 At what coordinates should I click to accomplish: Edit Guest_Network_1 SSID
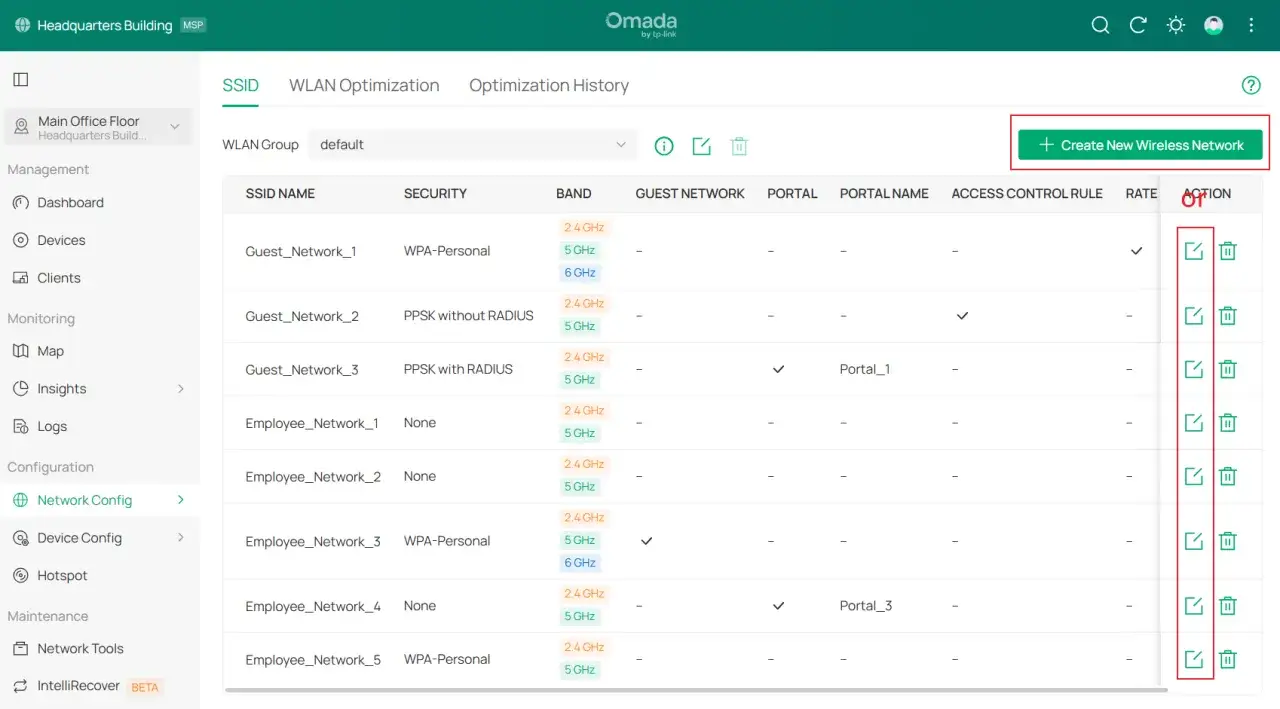click(x=1193, y=251)
